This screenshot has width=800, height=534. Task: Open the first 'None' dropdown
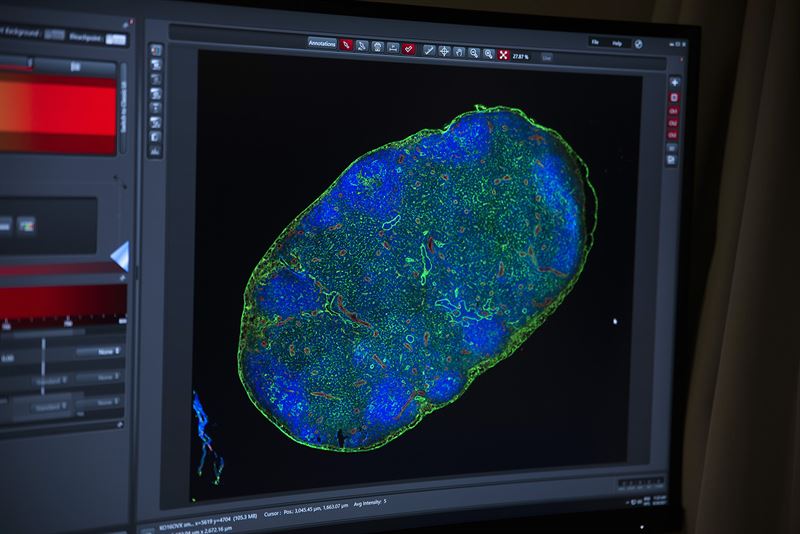(105, 351)
